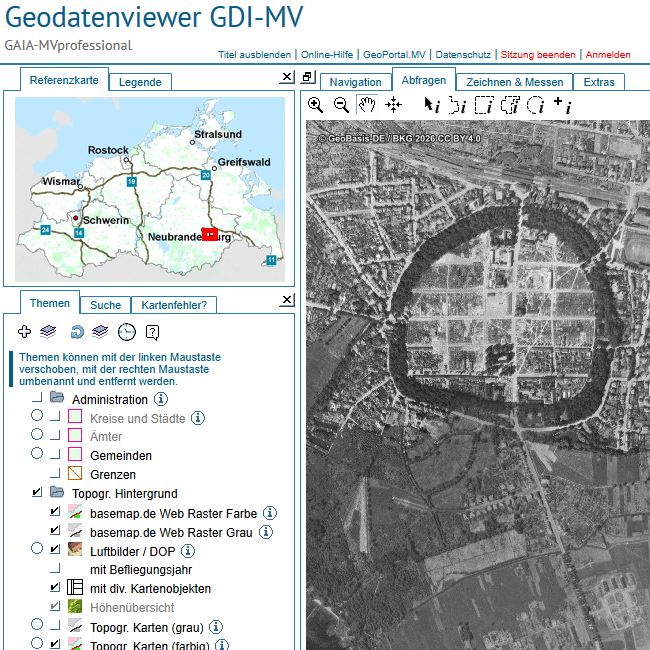The height and width of the screenshot is (650, 650).
Task: Switch to the Suche tab
Action: (105, 305)
